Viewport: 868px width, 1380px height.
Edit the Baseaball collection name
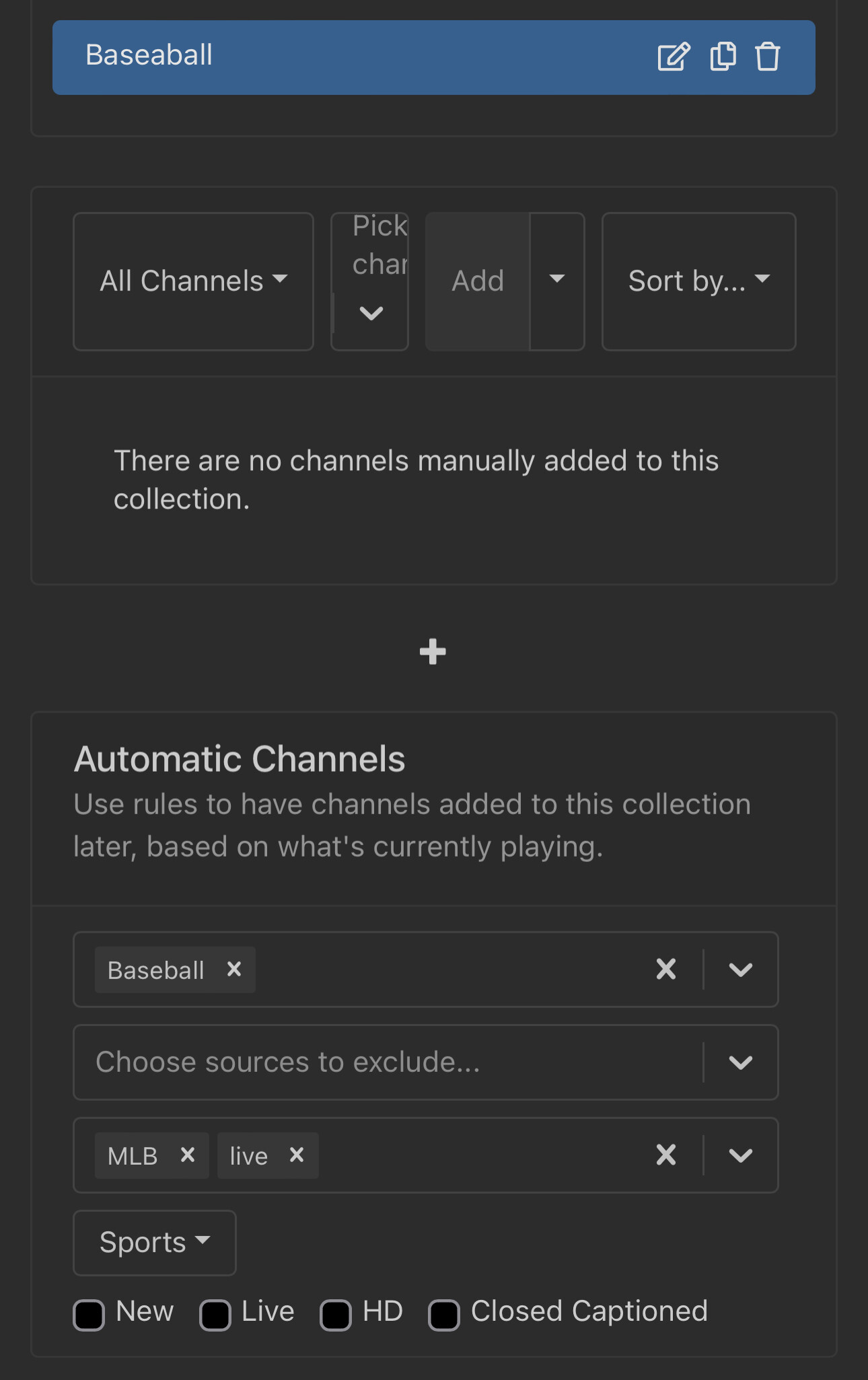coord(674,57)
